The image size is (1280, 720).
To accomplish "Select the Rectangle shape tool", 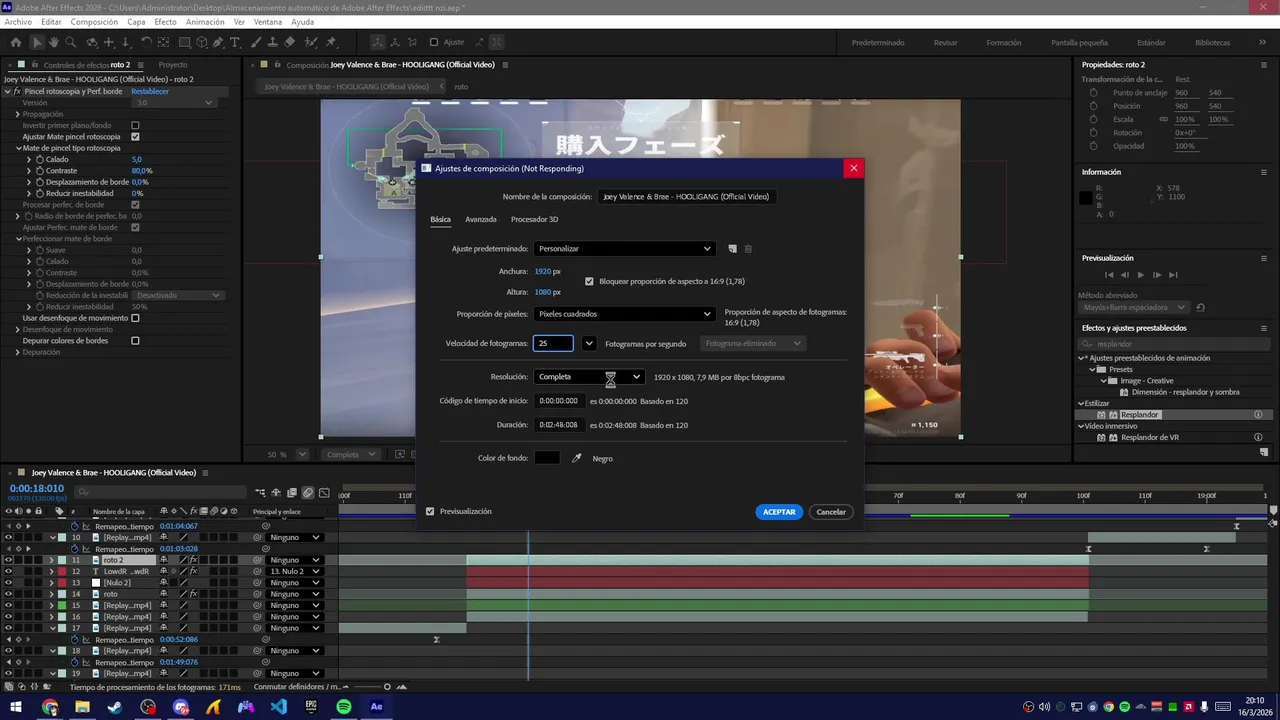I will pos(185,42).
